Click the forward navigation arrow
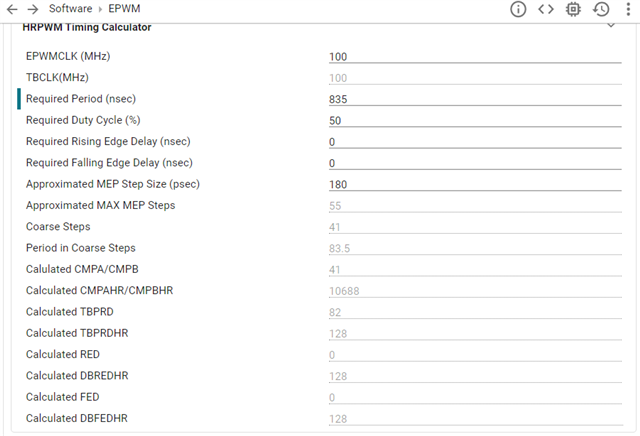This screenshot has height=436, width=640. [x=32, y=9]
